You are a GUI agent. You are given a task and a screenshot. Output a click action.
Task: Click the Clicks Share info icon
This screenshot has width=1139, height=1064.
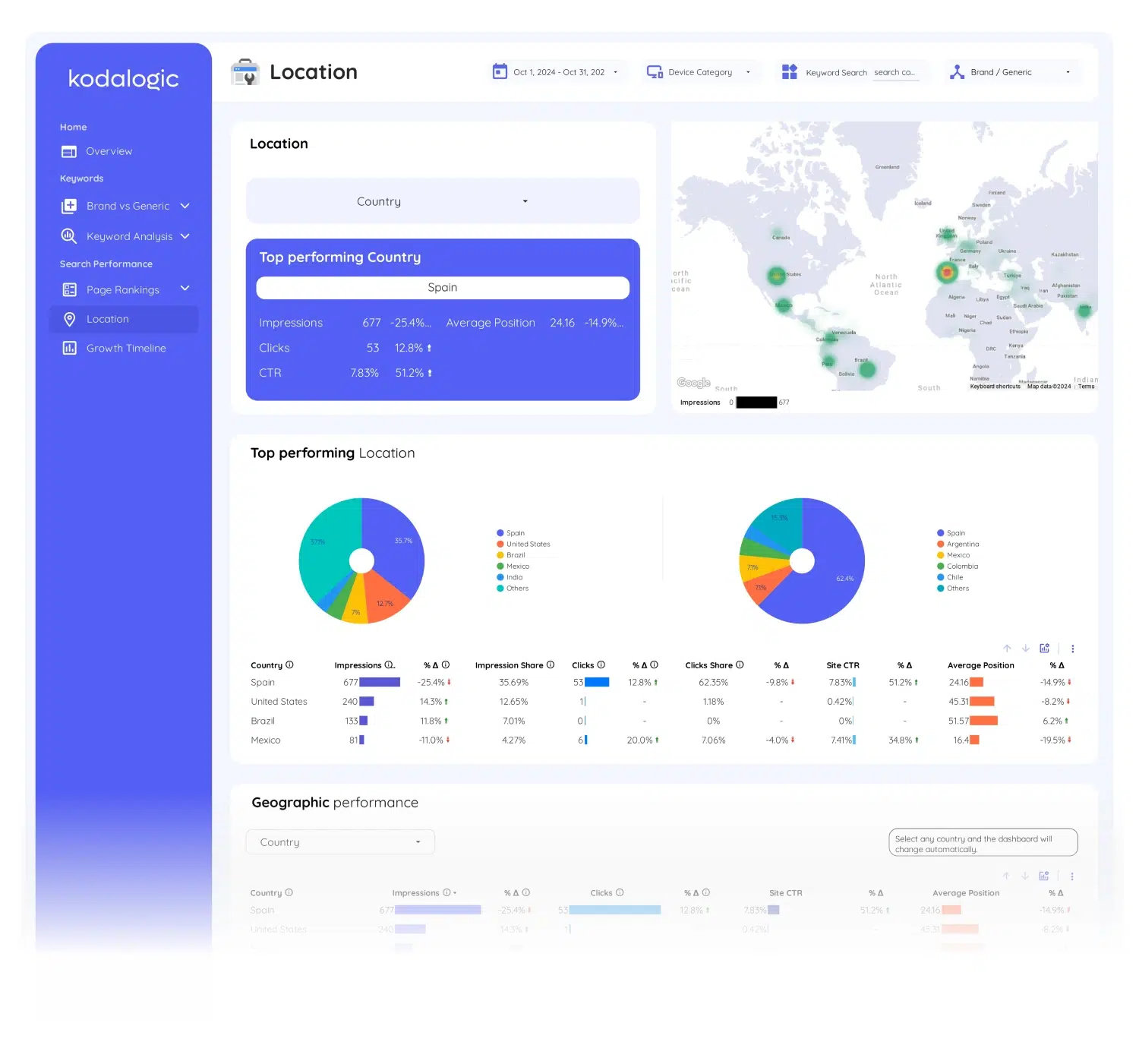click(740, 665)
